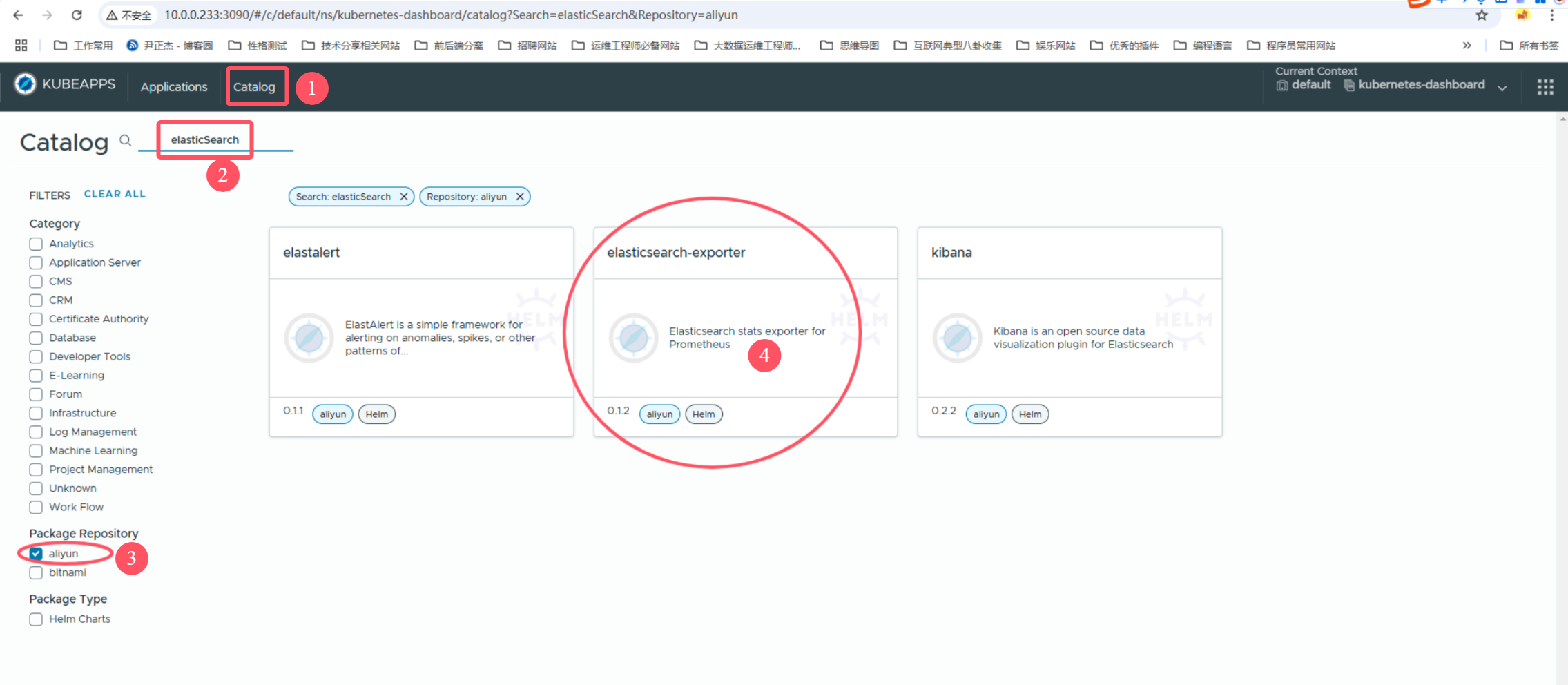The width and height of the screenshot is (1568, 685).
Task: Open the Applications tab
Action: (174, 87)
